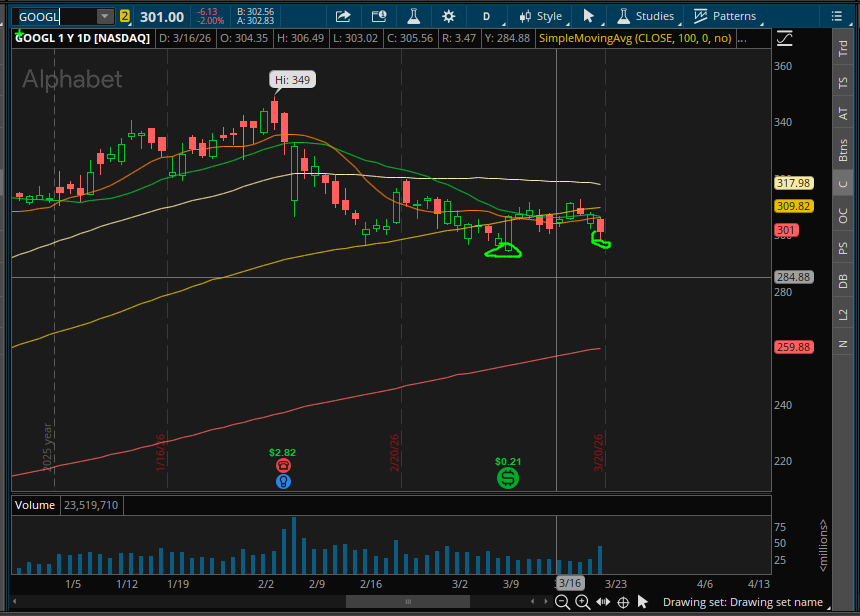Viewport: 860px width, 616px height.
Task: Click the flask icon in the toolbar
Action: pyautogui.click(x=414, y=16)
